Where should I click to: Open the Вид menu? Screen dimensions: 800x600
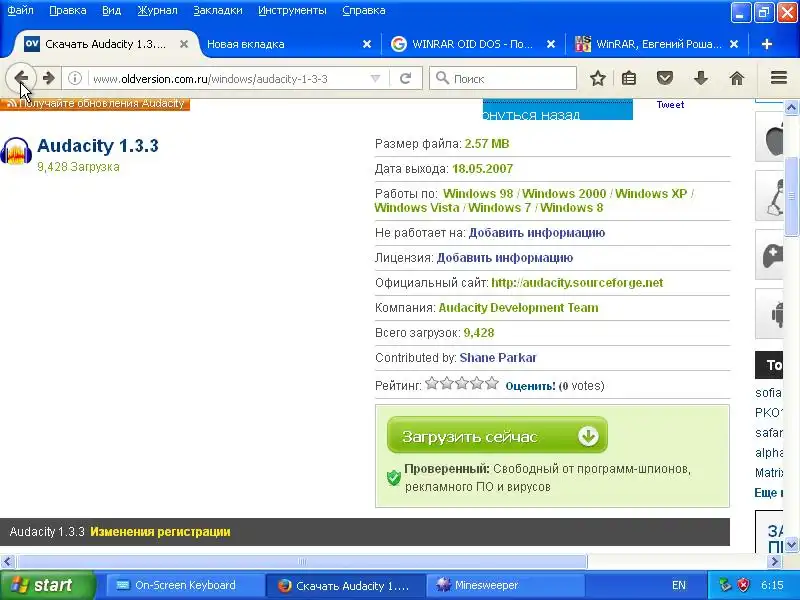coord(112,10)
